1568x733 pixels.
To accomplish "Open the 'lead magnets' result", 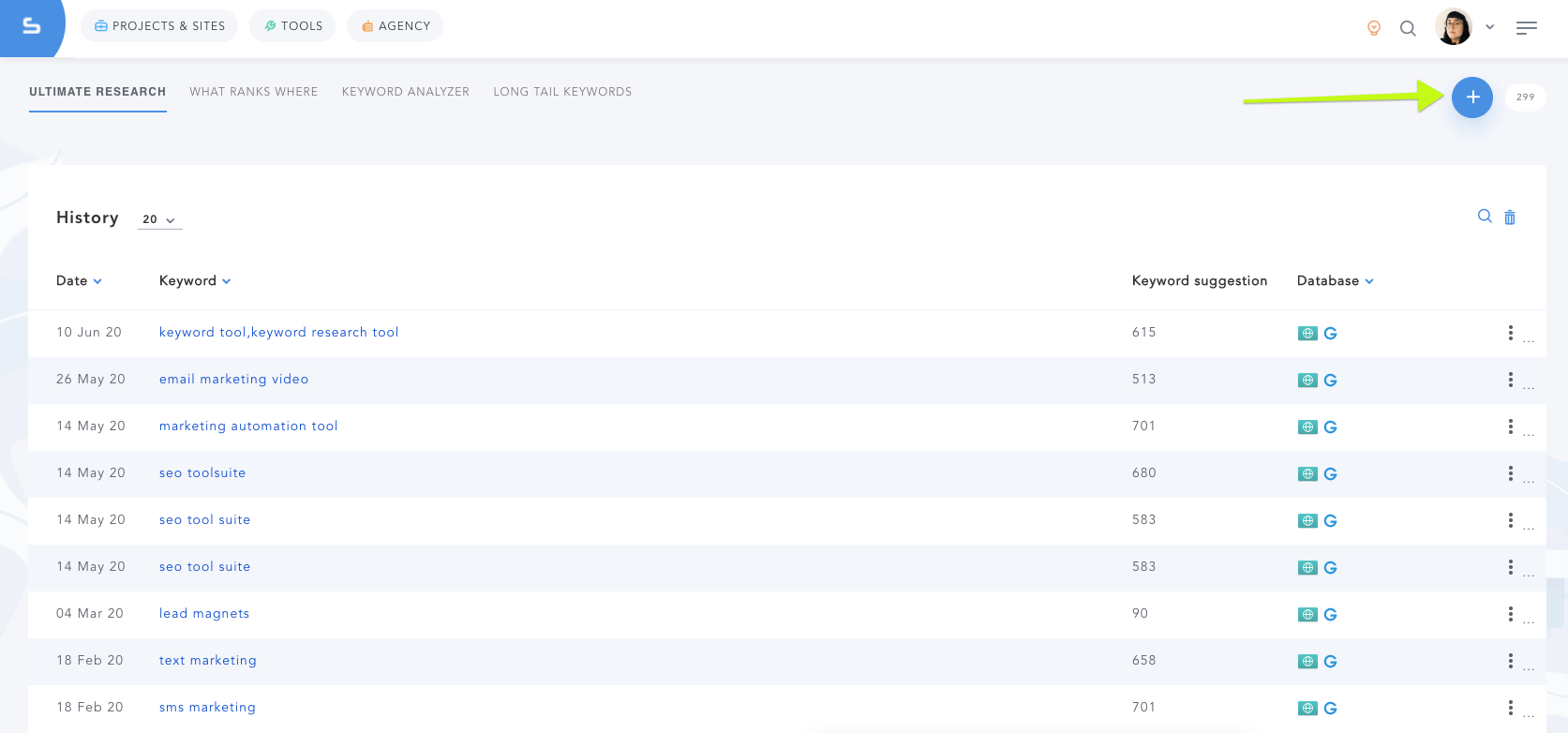I will pyautogui.click(x=204, y=614).
